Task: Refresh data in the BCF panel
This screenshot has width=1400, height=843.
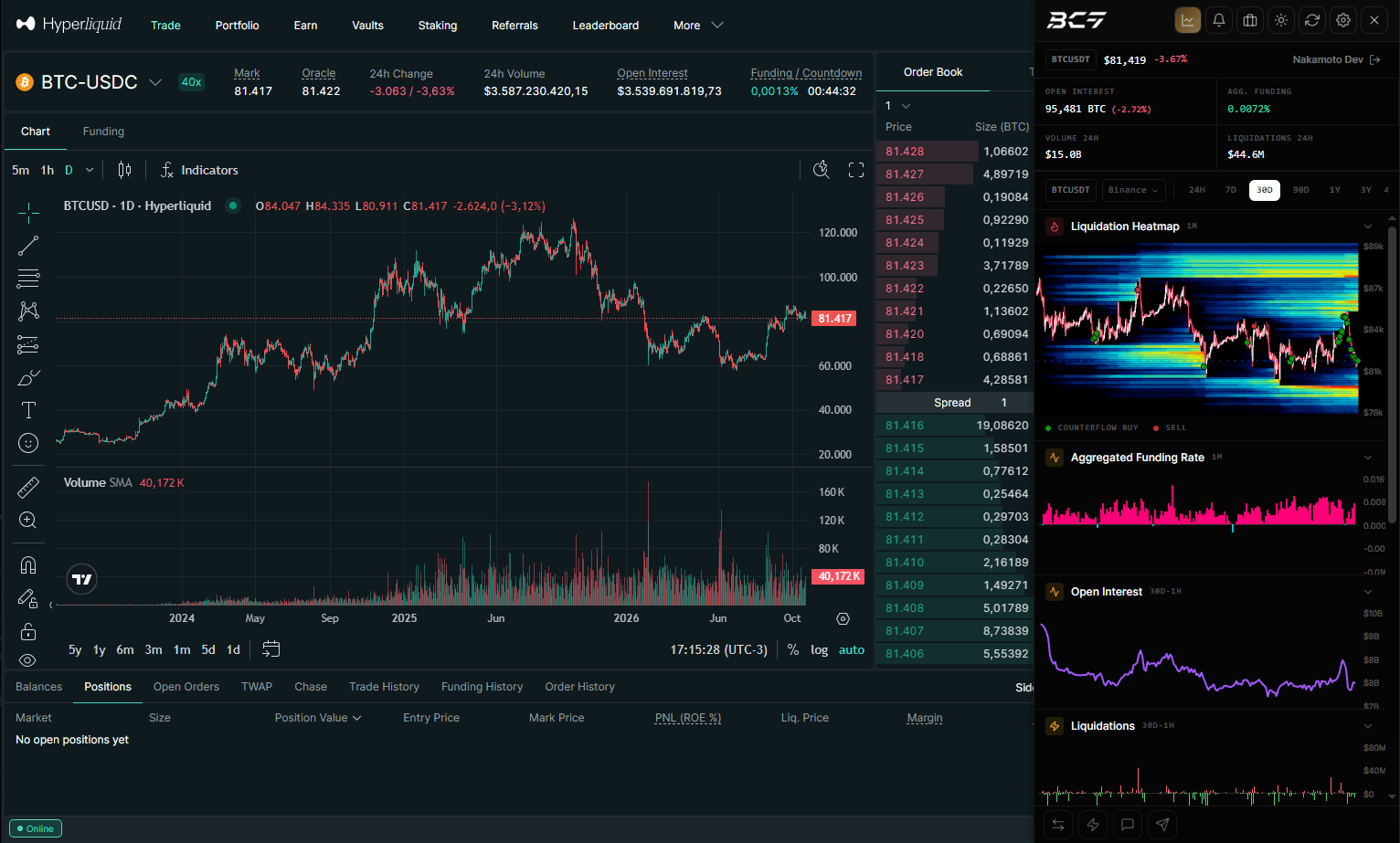Action: 1312,20
